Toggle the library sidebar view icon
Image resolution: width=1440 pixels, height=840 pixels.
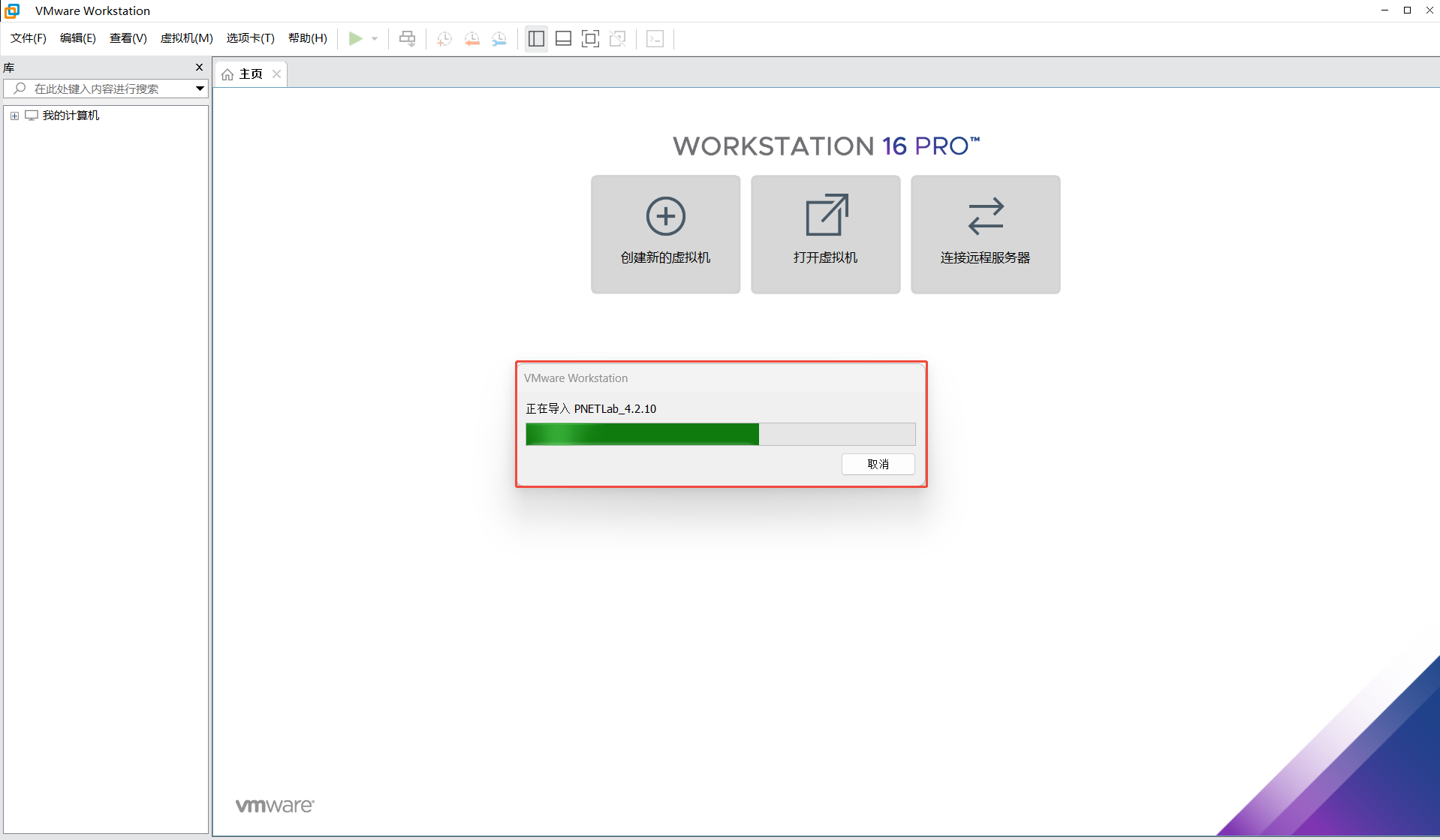(x=536, y=38)
